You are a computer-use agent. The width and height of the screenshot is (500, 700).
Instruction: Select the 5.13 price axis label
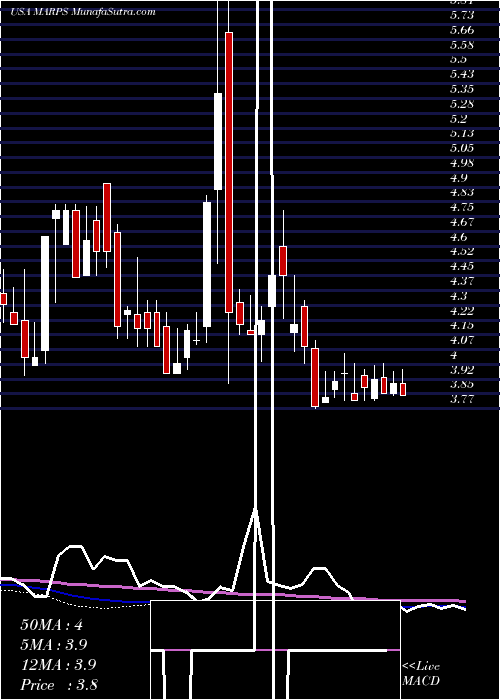pos(462,133)
